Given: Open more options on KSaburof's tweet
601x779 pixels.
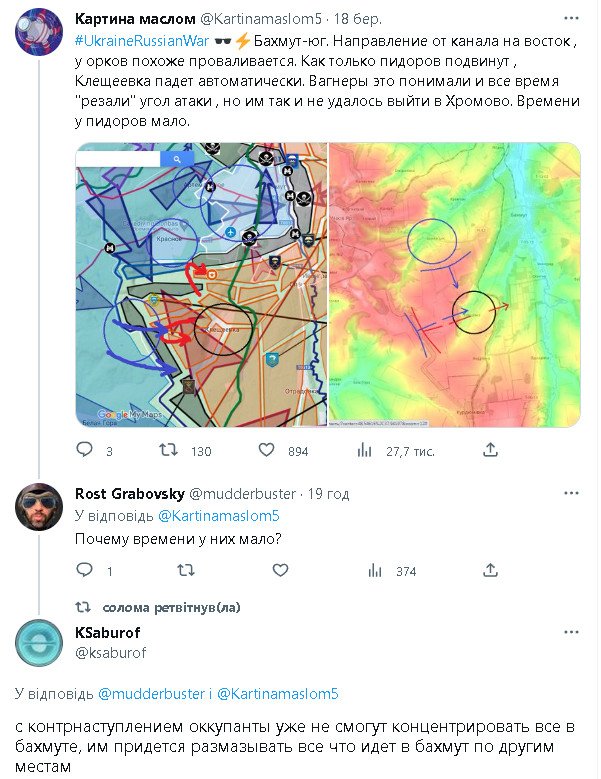Looking at the screenshot, I should [570, 633].
